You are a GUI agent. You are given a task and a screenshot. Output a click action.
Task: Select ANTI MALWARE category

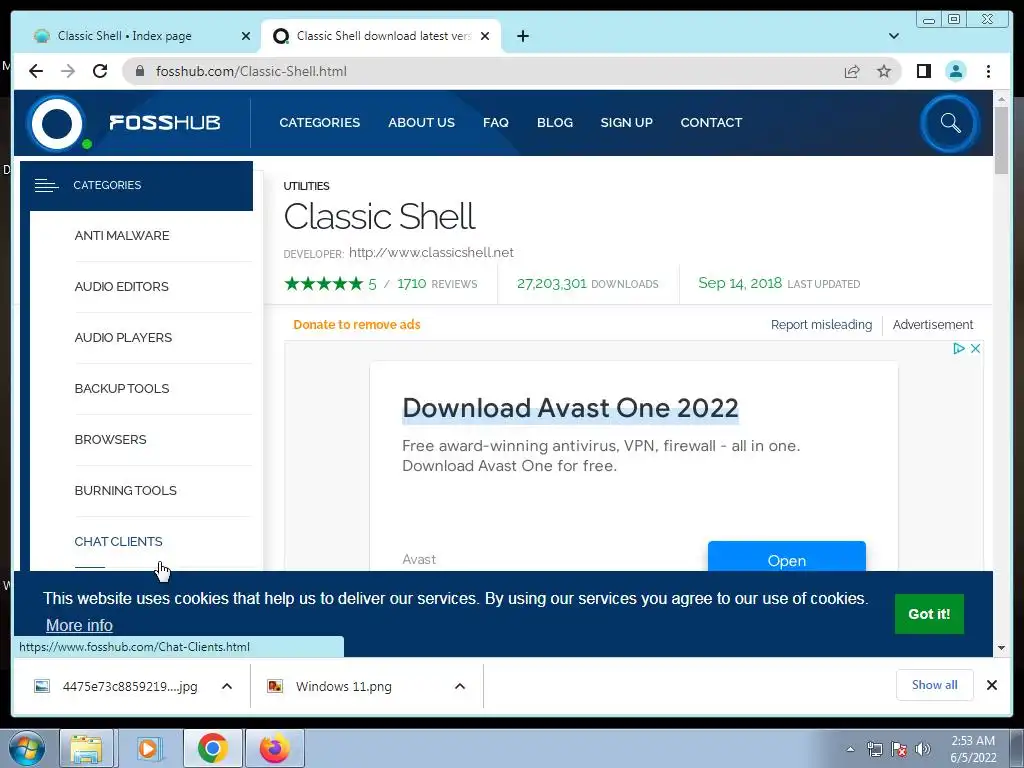(x=121, y=236)
